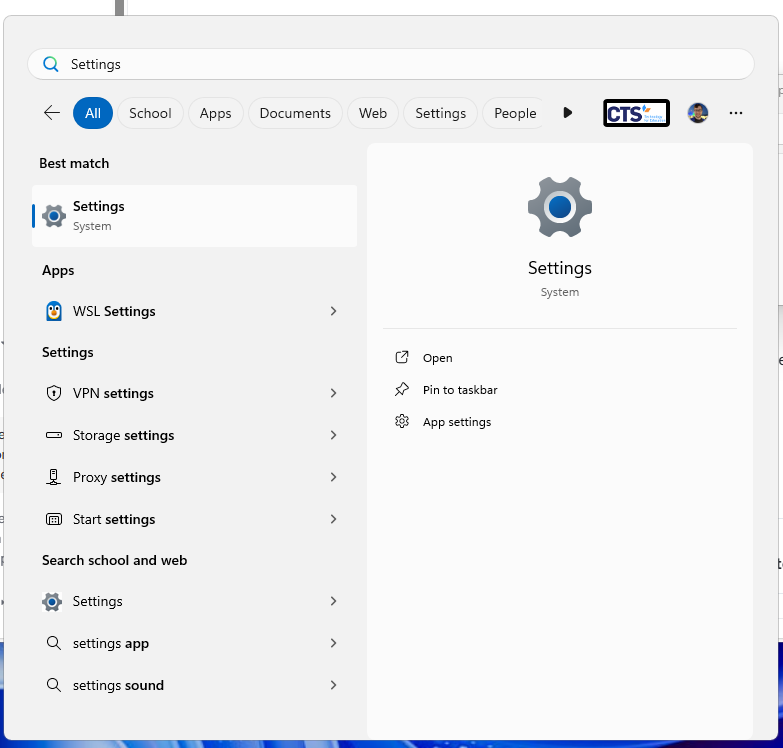The image size is (783, 748).
Task: Open the three-dots more options menu
Action: coord(736,113)
